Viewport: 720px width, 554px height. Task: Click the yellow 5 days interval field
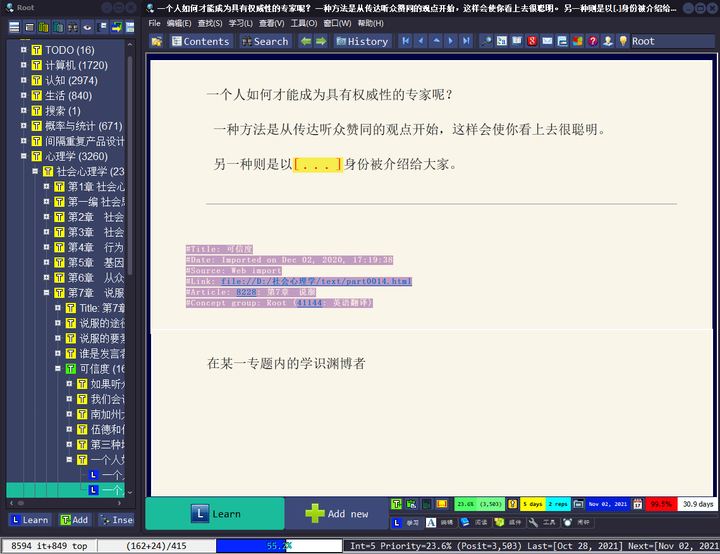(x=533, y=504)
